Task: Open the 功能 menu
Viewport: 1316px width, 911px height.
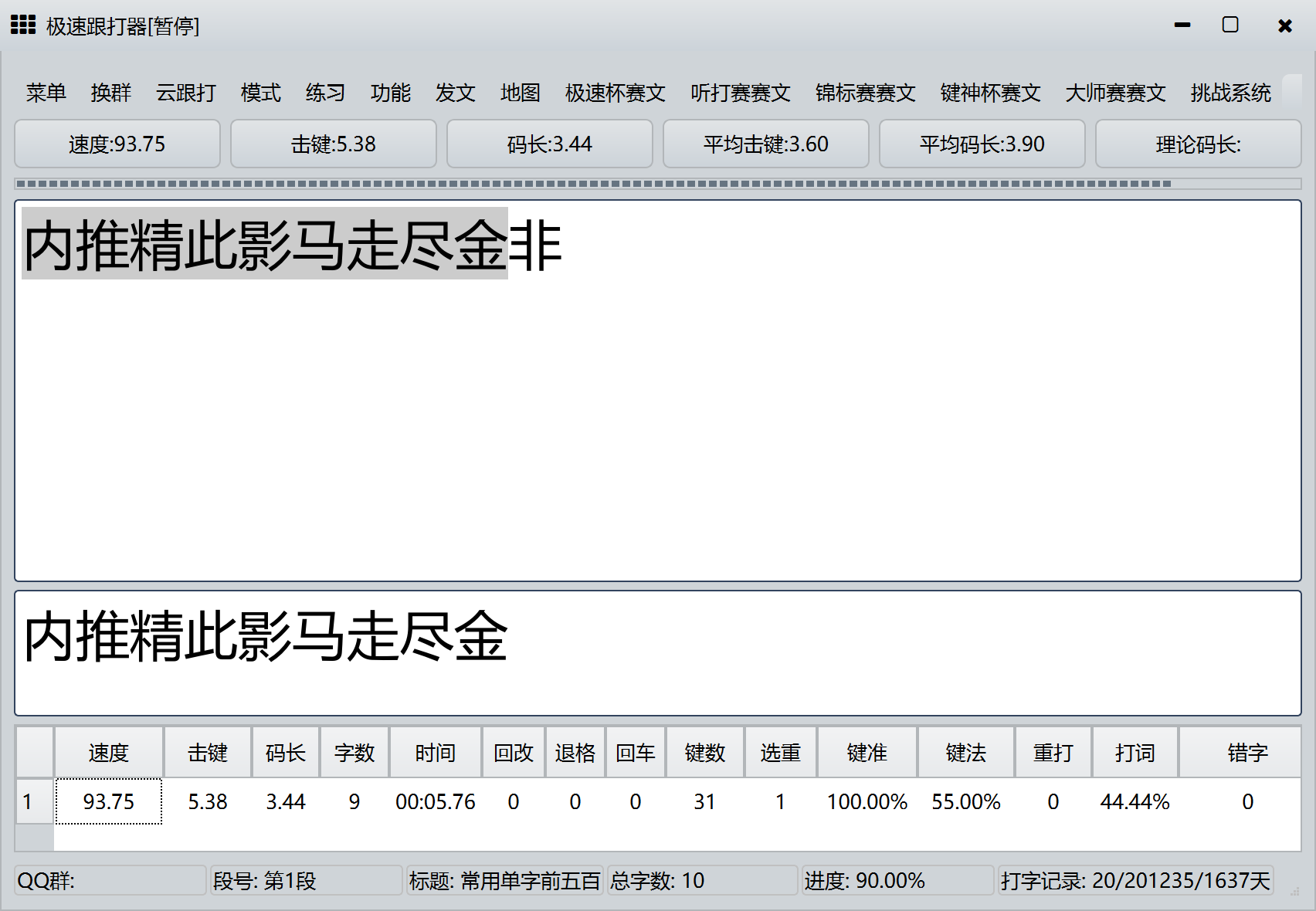Action: tap(391, 93)
